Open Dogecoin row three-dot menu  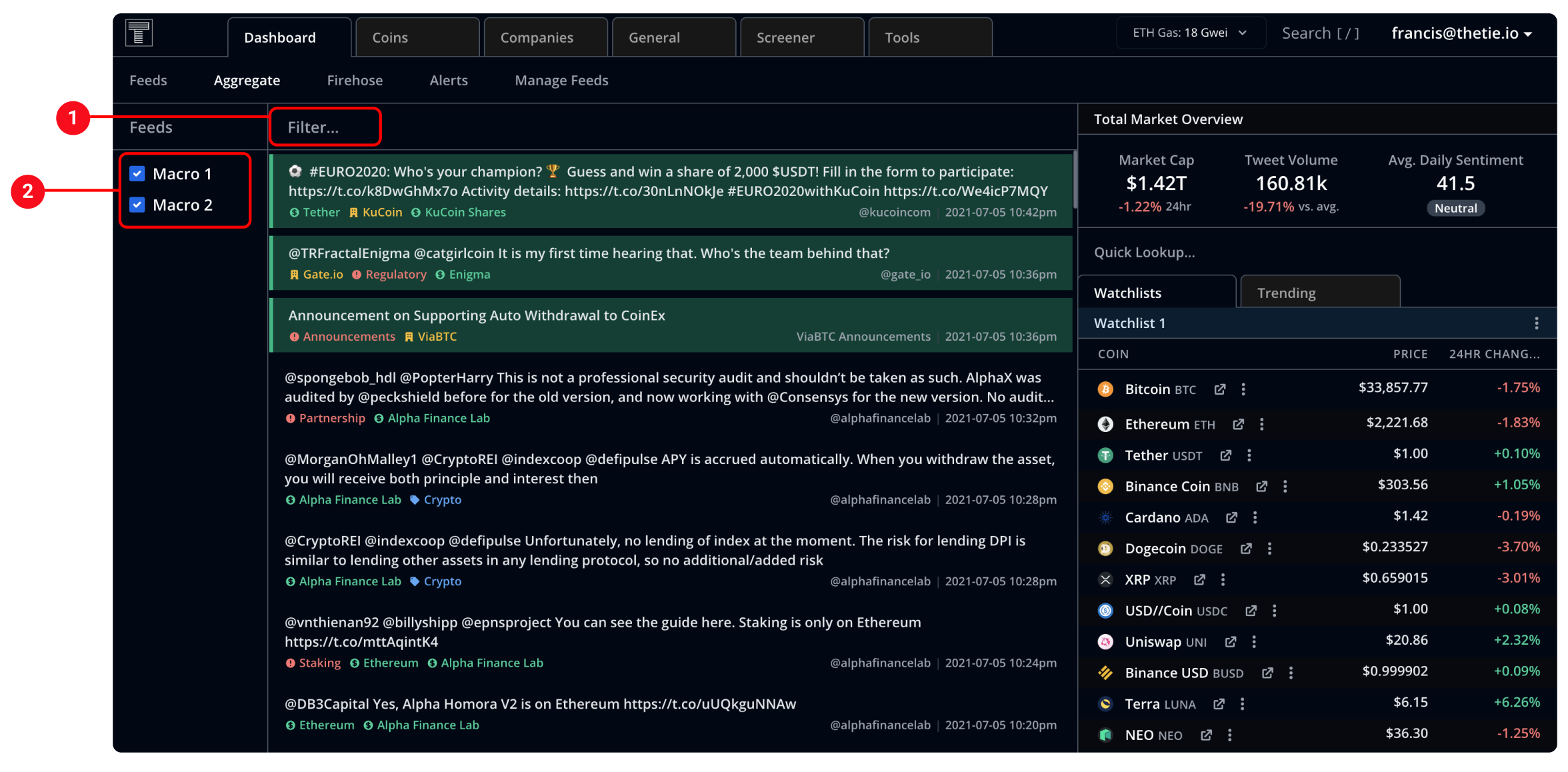click(x=1269, y=549)
